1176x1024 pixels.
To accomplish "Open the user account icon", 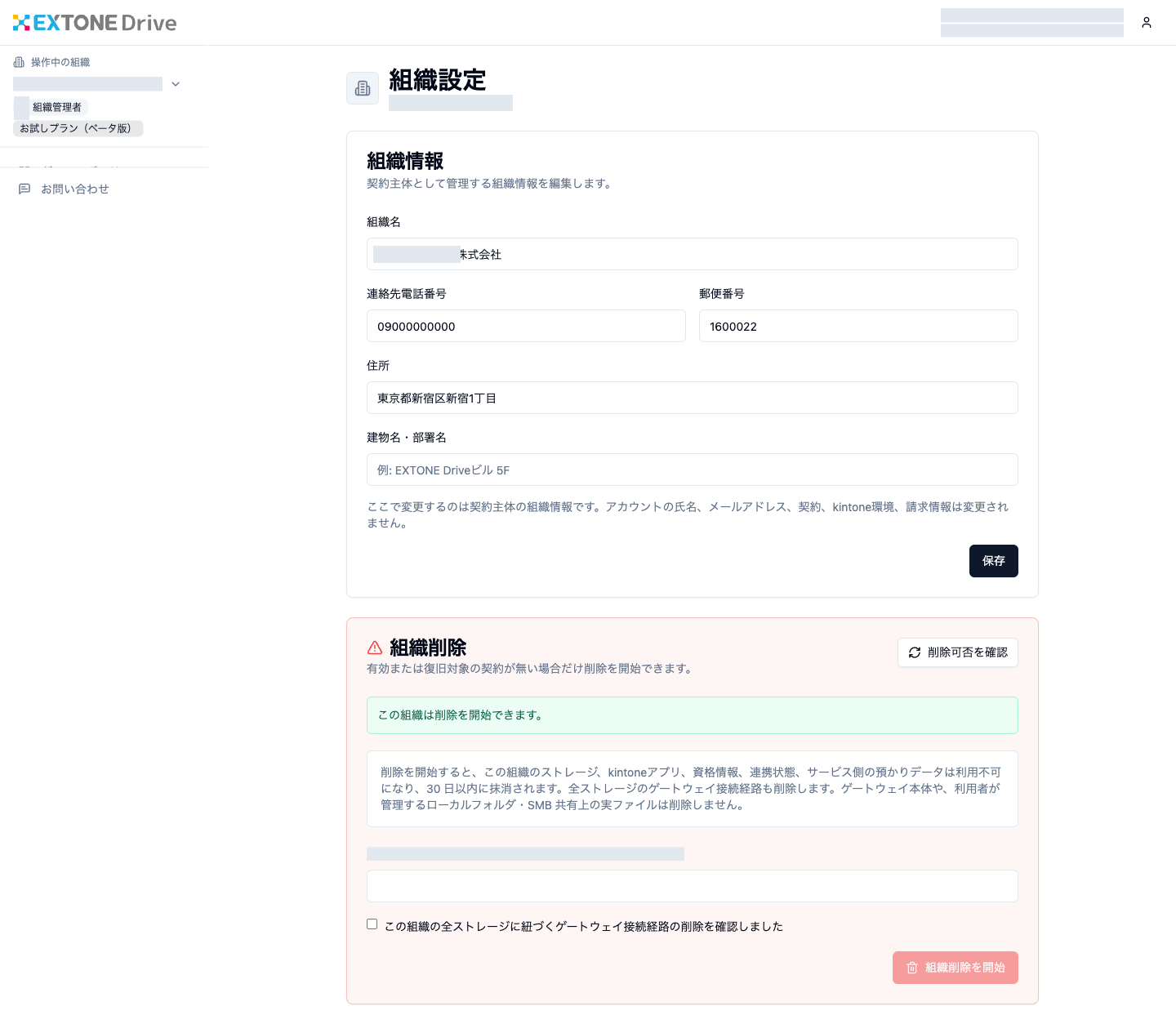I will (1147, 23).
